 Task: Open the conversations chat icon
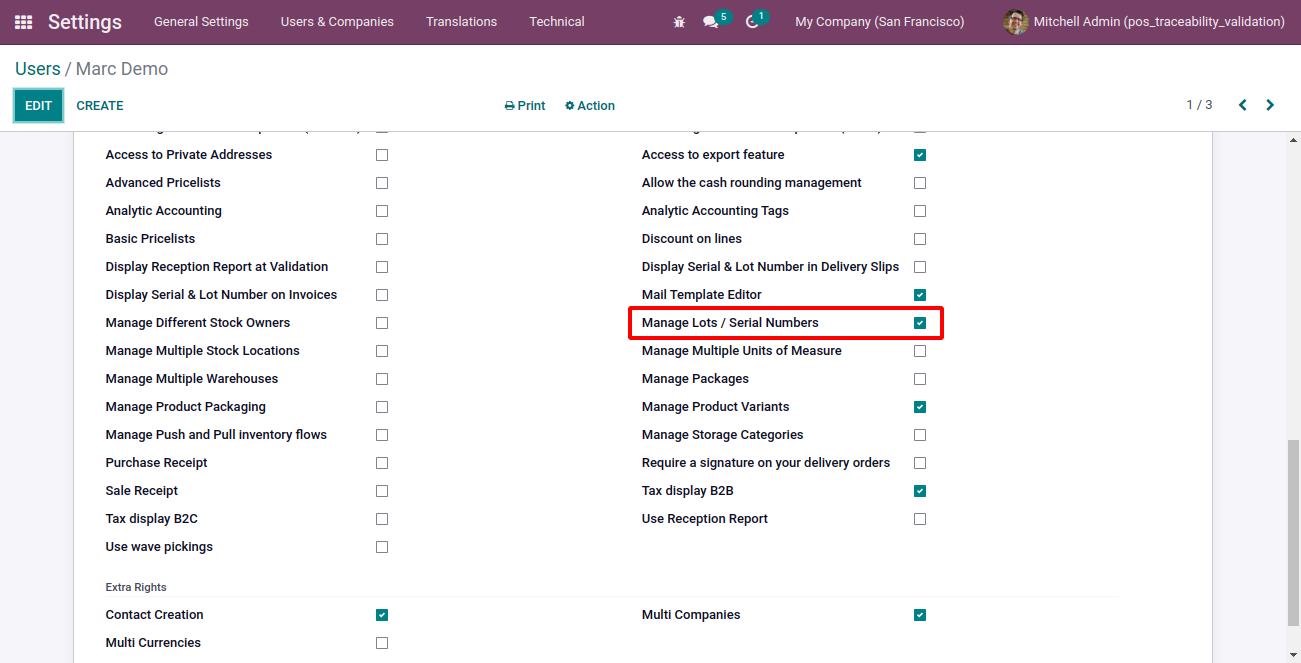click(711, 22)
